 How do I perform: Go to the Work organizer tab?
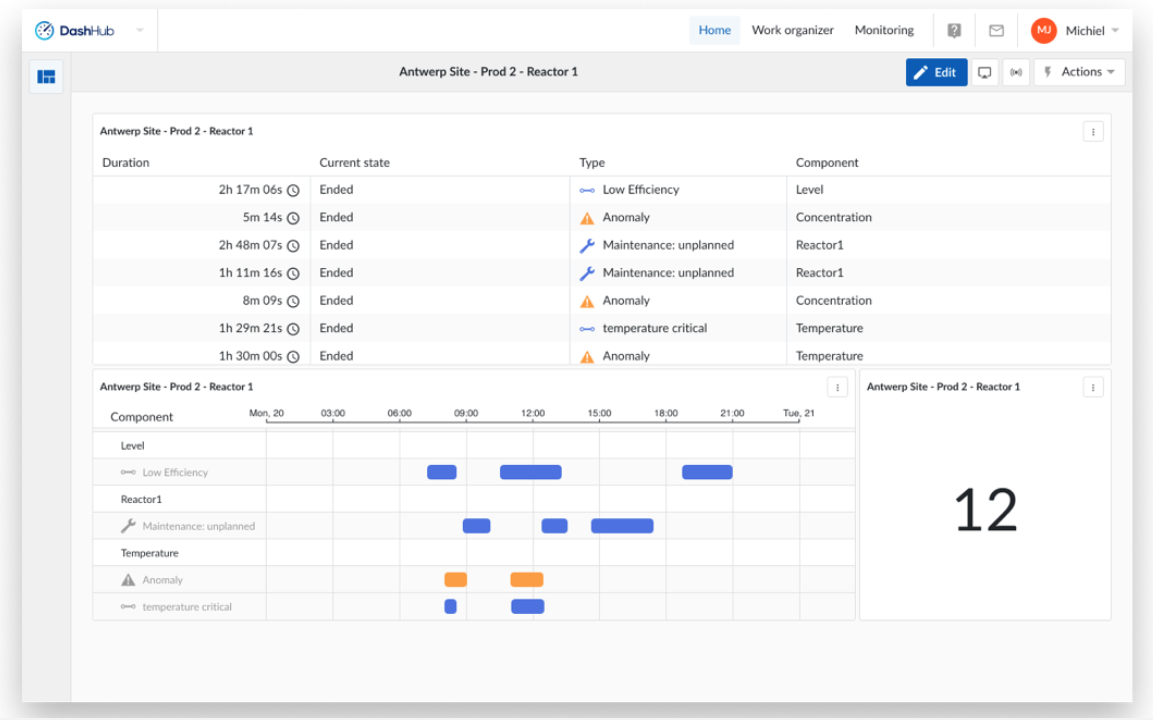(792, 30)
